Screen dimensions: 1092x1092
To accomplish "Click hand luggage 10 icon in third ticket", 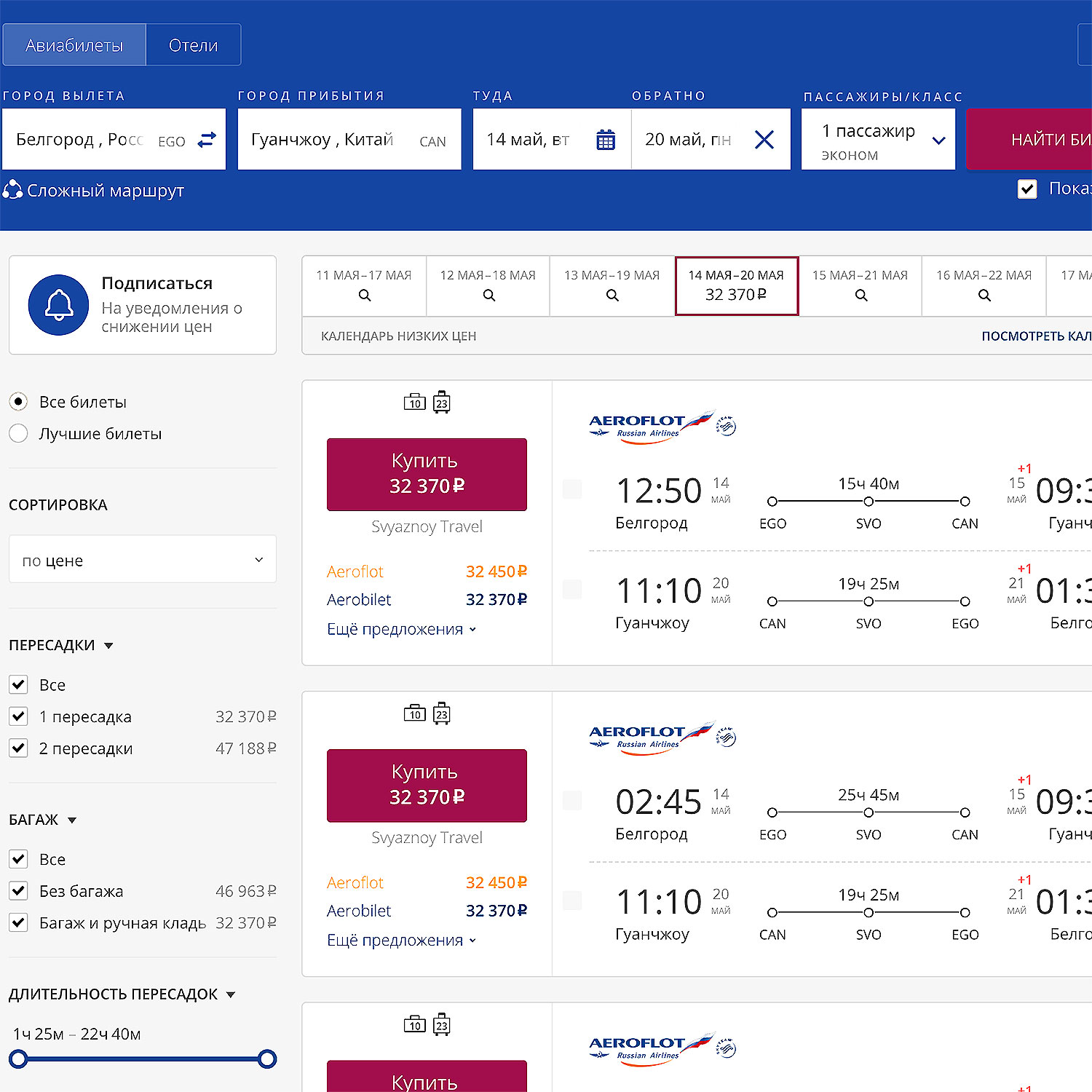I will tap(415, 1024).
